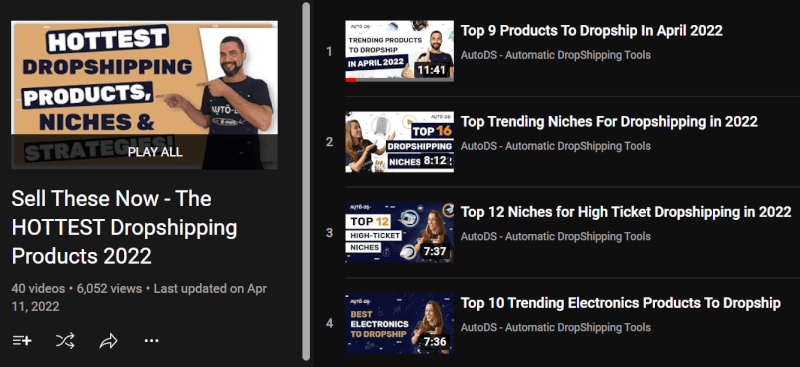The height and width of the screenshot is (367, 800).
Task: Open the Top 9 Products April 2022 thumbnail
Action: 399,51
